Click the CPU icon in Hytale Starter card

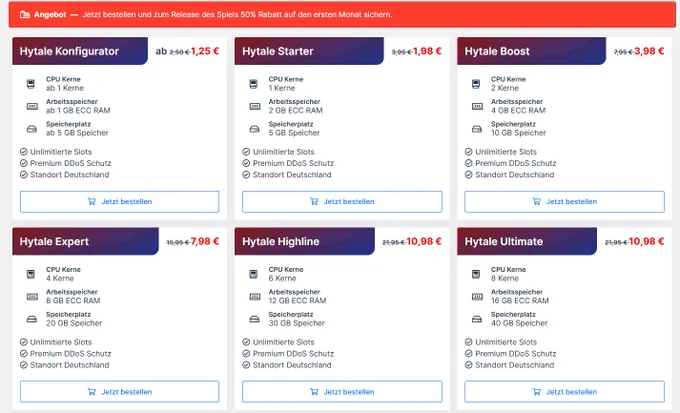point(254,84)
